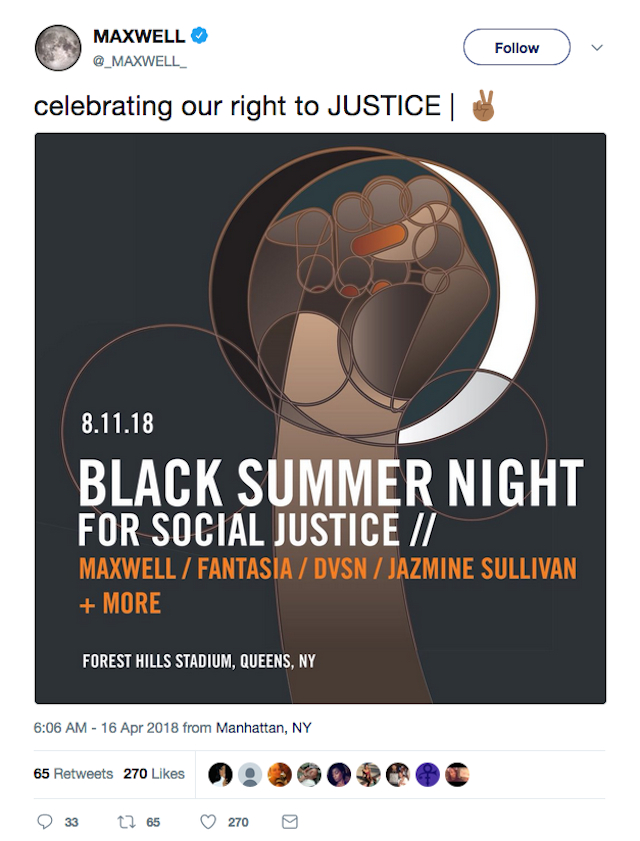
Task: Open the Manhattan, NY location link
Action: (263, 728)
